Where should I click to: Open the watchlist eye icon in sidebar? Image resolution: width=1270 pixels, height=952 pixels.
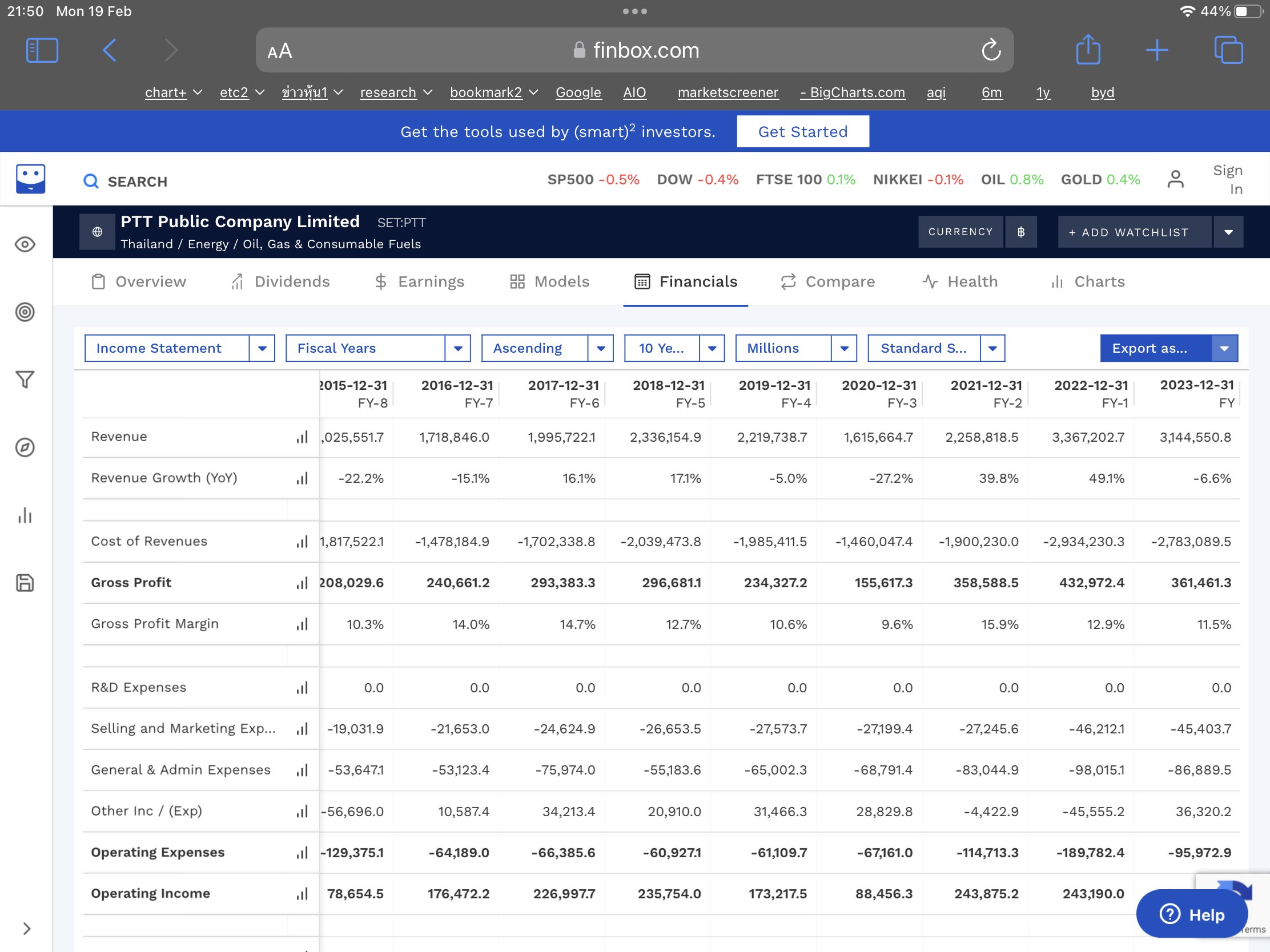pos(25,244)
